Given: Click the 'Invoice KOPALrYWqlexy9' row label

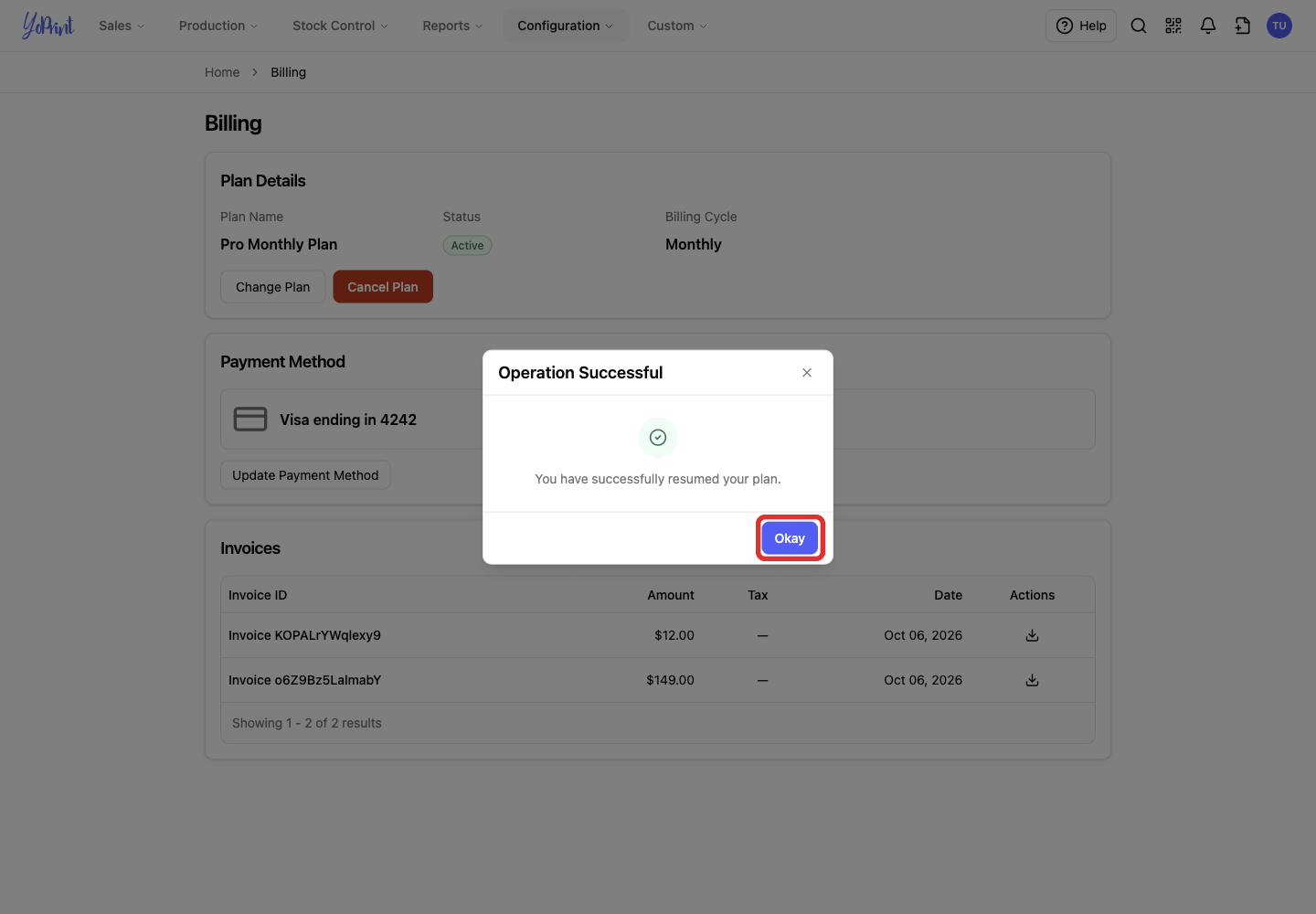Looking at the screenshot, I should [x=304, y=635].
